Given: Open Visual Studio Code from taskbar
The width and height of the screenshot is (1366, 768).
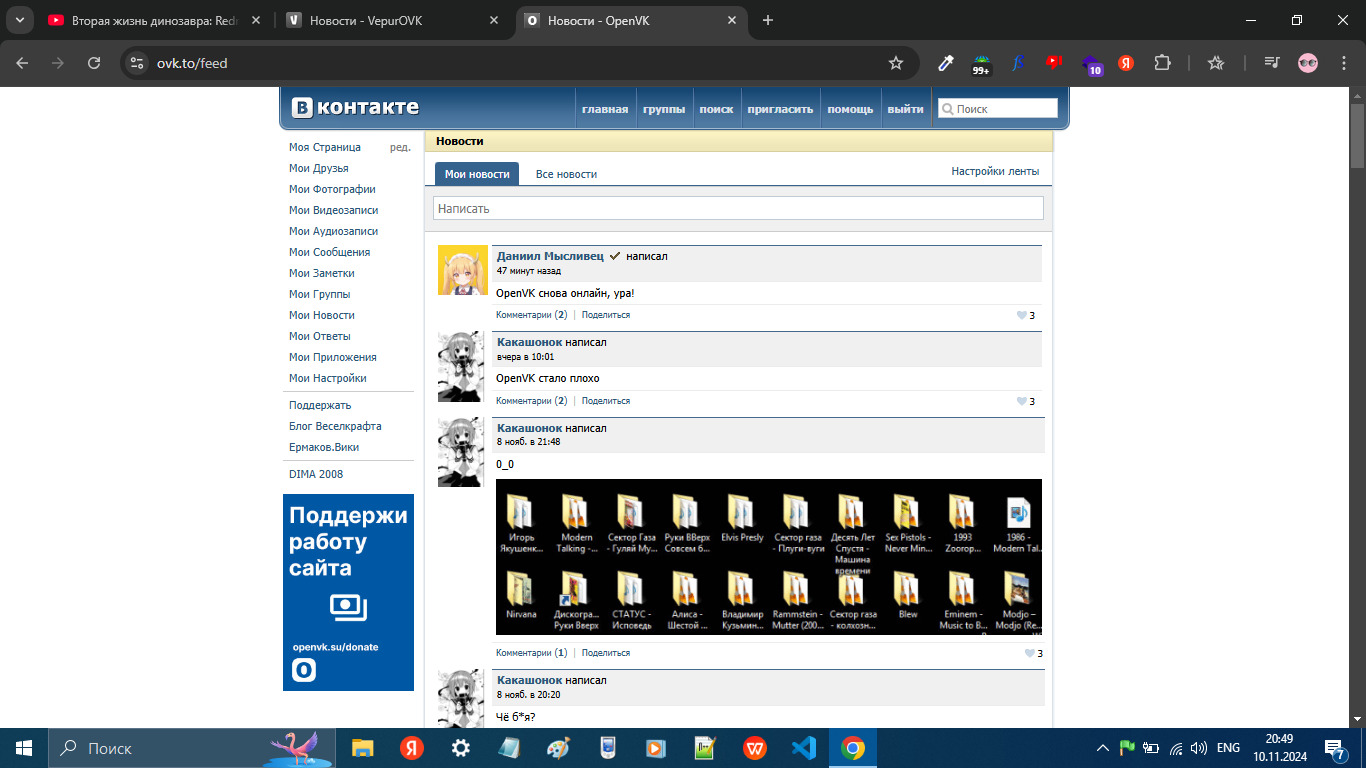Looking at the screenshot, I should click(803, 748).
